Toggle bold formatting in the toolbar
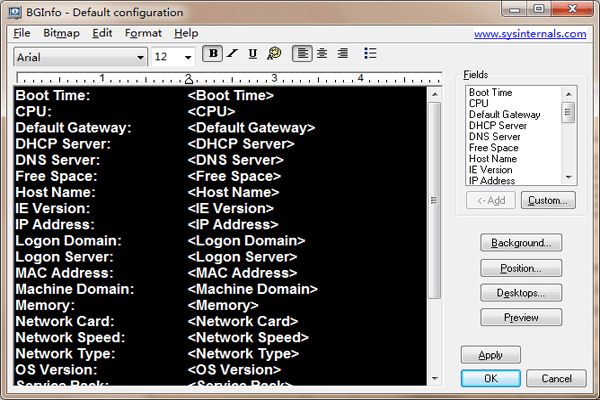Viewport: 600px width, 400px height. (x=212, y=54)
